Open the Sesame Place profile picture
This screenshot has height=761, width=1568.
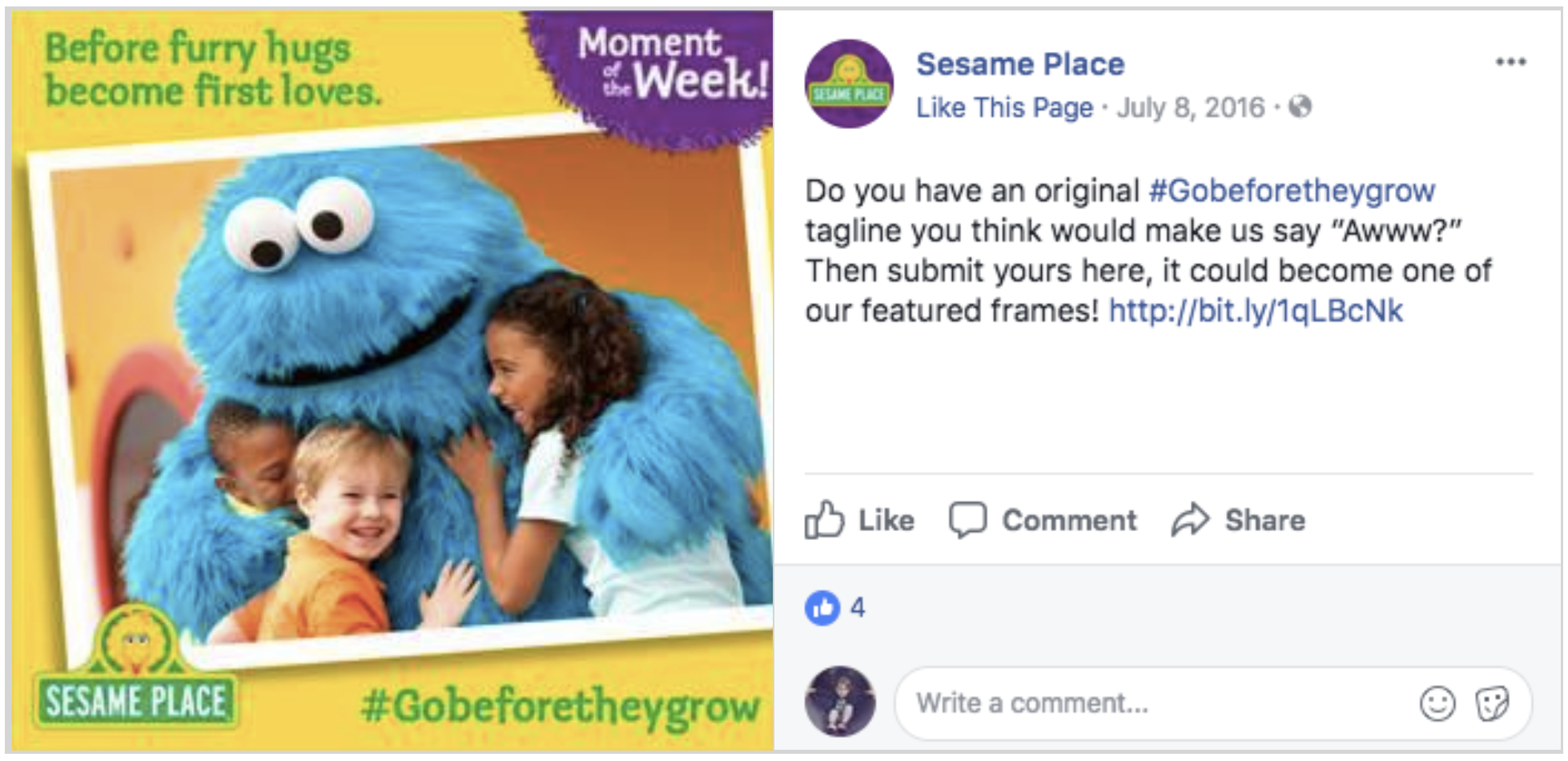tap(849, 84)
